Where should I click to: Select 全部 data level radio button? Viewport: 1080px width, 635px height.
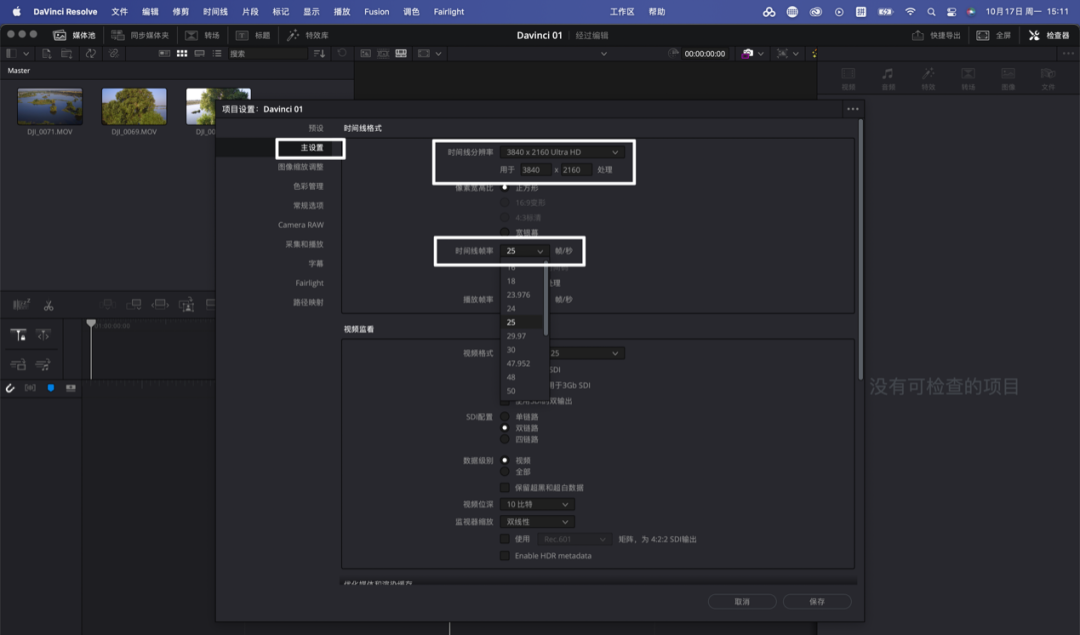(x=505, y=472)
